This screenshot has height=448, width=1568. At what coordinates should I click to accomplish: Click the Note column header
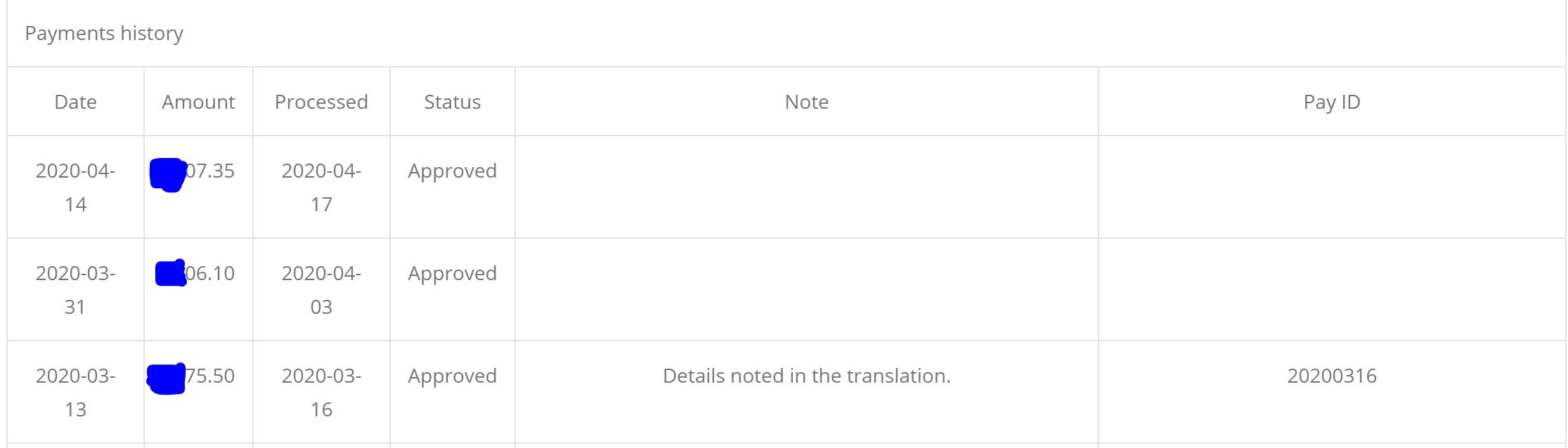(x=806, y=102)
